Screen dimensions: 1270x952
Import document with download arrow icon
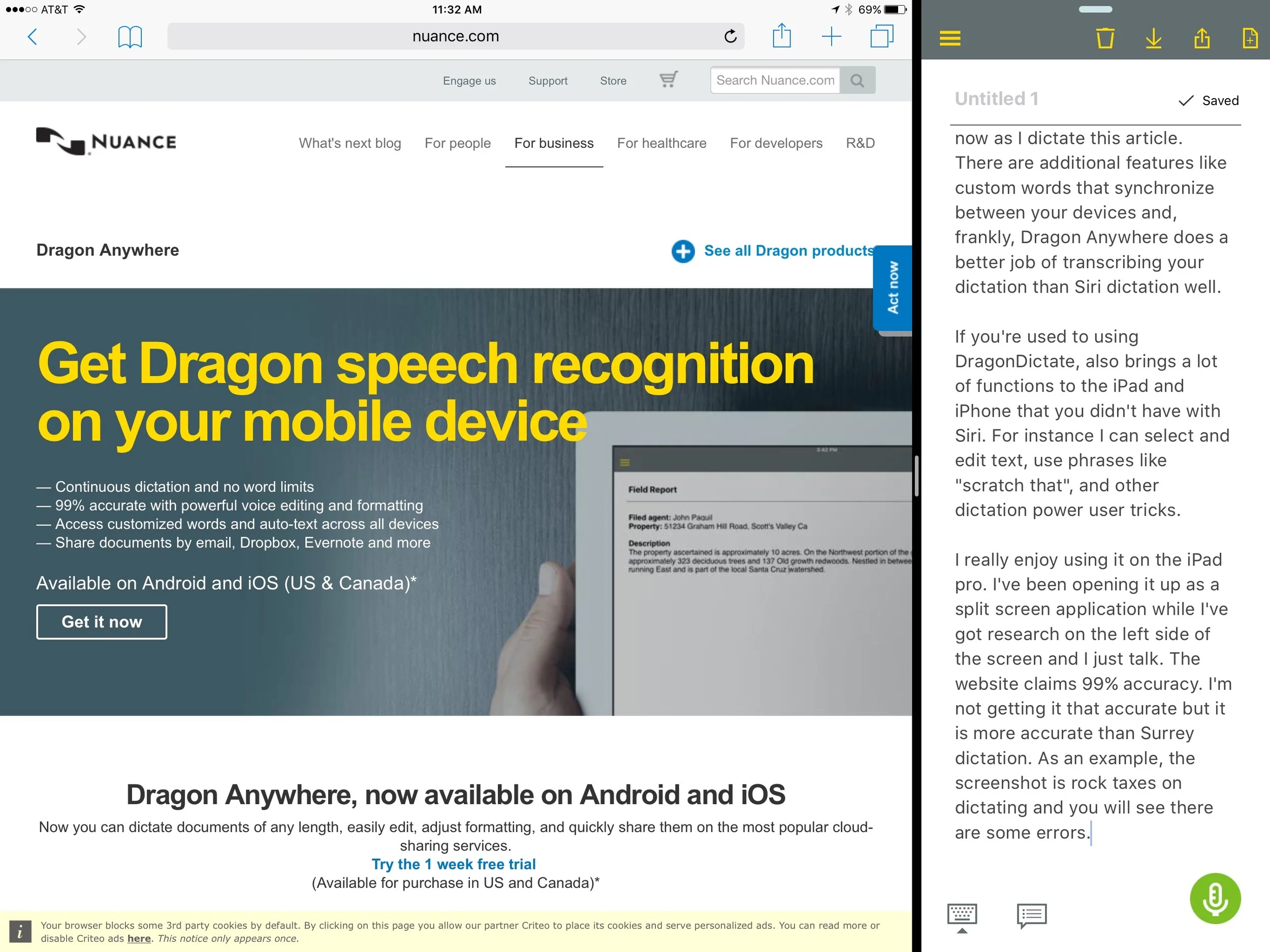coord(1153,39)
